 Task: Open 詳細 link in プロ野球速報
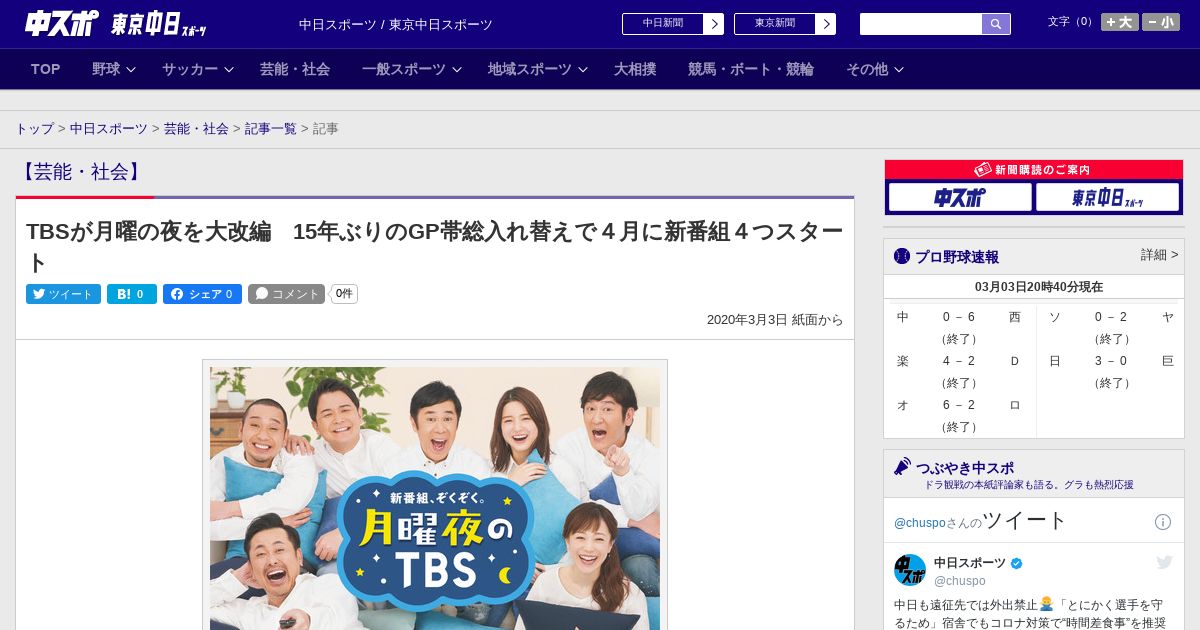click(1159, 255)
